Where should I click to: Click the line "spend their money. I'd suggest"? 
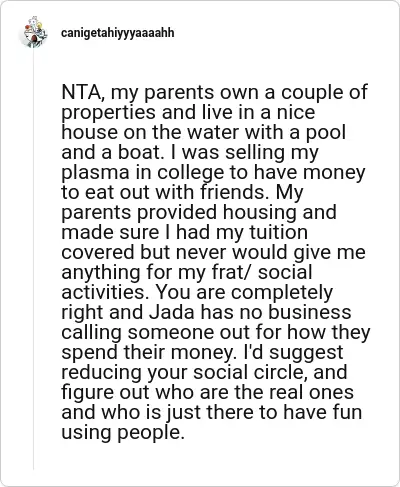202,353
